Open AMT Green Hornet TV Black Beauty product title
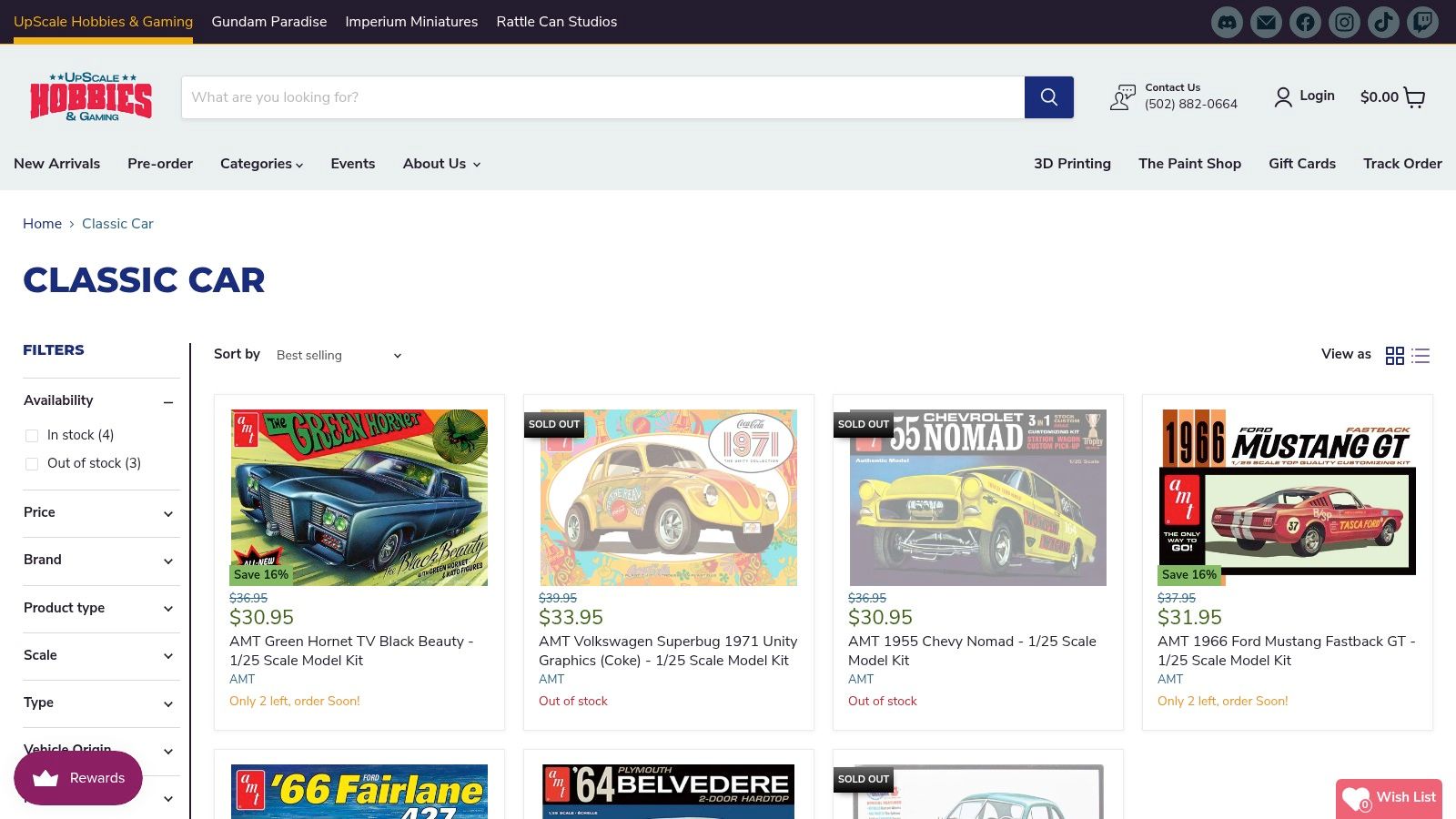The height and width of the screenshot is (819, 1456). click(351, 651)
